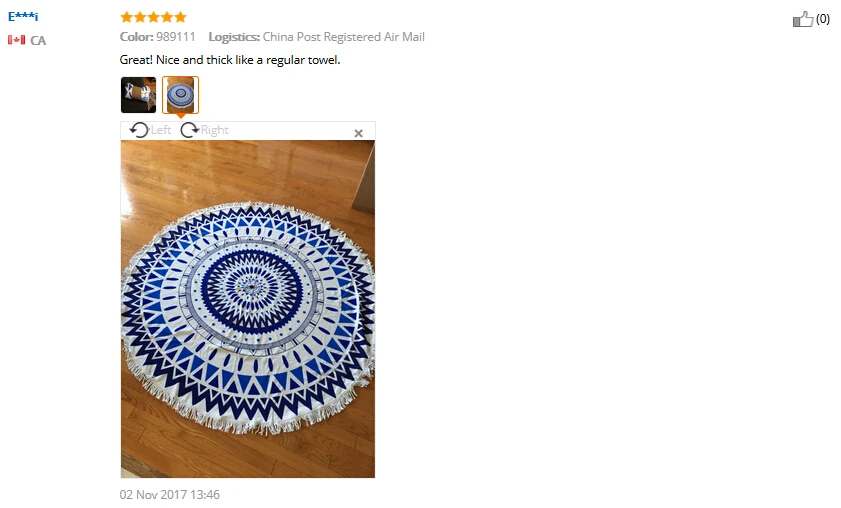Click 'China Post Registered Air Mail' text

(344, 37)
